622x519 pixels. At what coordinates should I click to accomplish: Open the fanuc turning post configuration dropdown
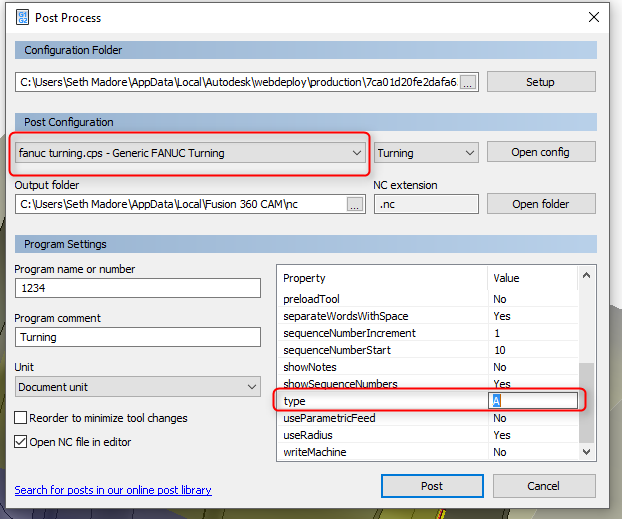190,153
